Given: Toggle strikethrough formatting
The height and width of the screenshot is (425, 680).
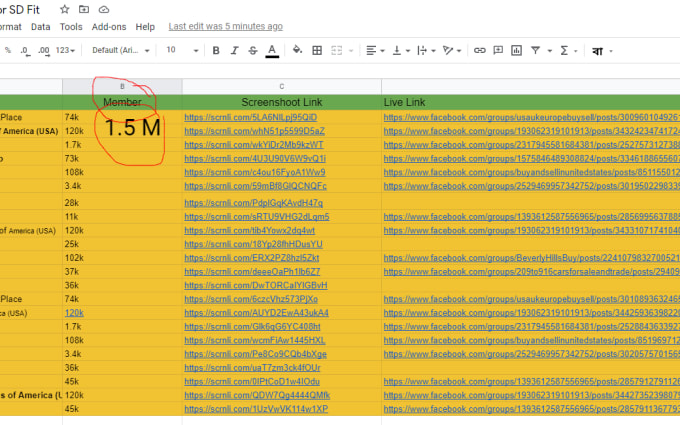Looking at the screenshot, I should 253,51.
